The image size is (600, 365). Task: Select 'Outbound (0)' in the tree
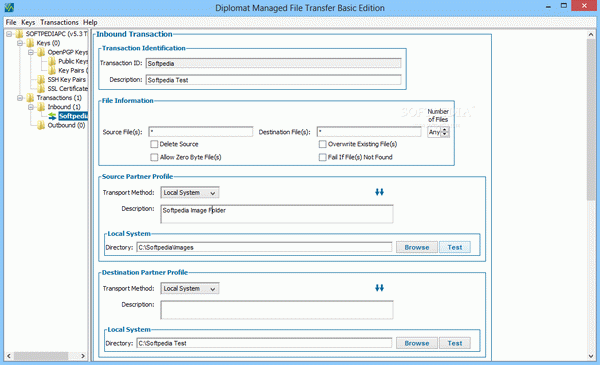click(x=66, y=125)
